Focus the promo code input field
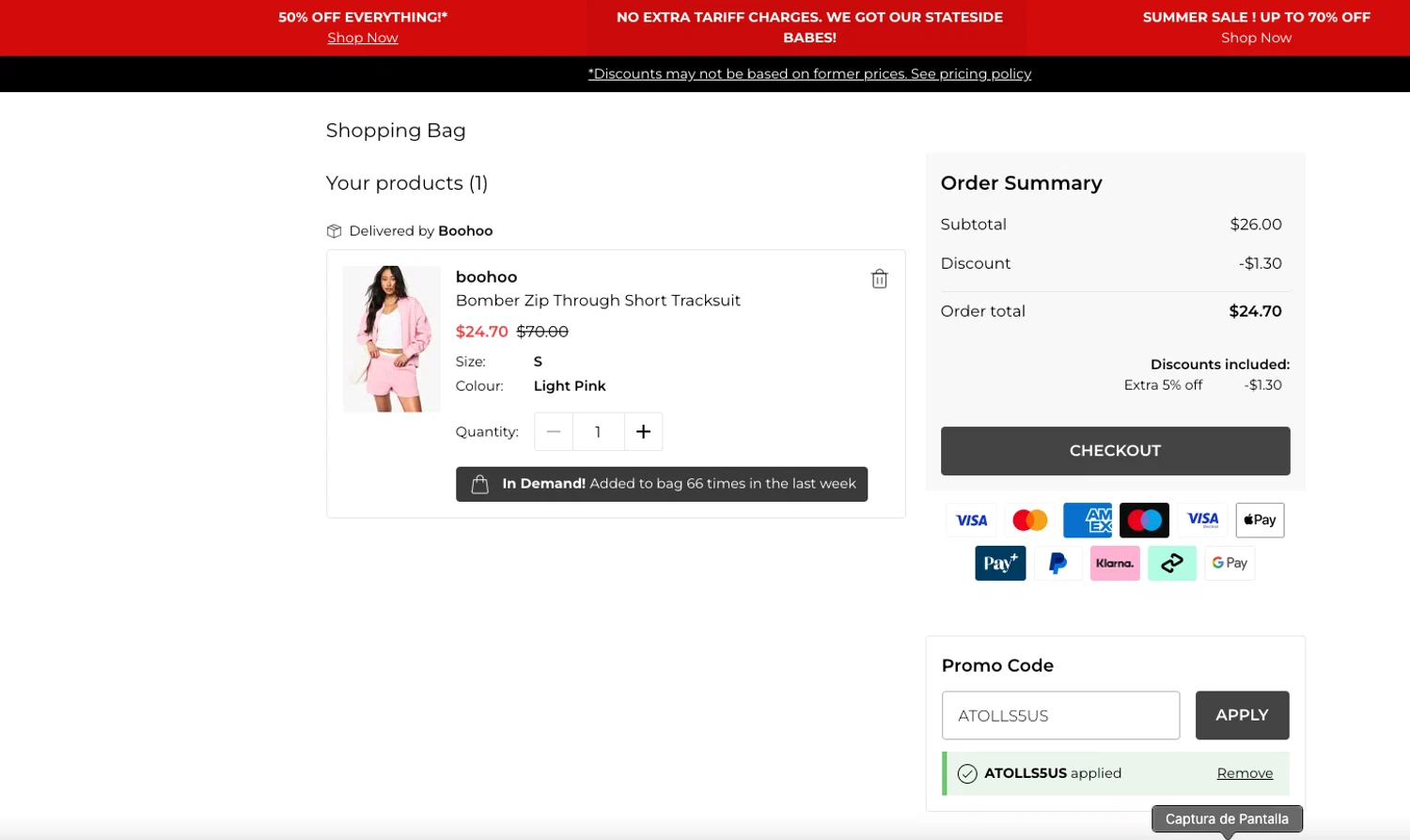 (1060, 715)
